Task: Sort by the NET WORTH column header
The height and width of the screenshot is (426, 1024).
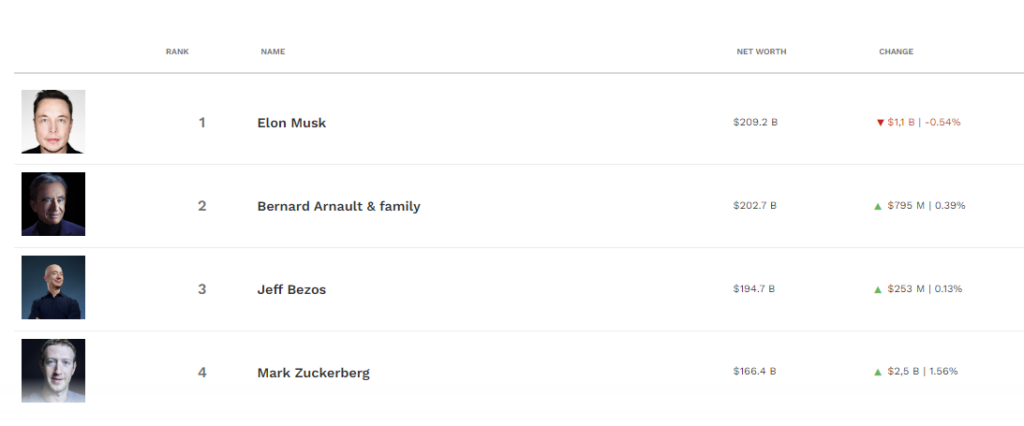Action: click(x=761, y=52)
